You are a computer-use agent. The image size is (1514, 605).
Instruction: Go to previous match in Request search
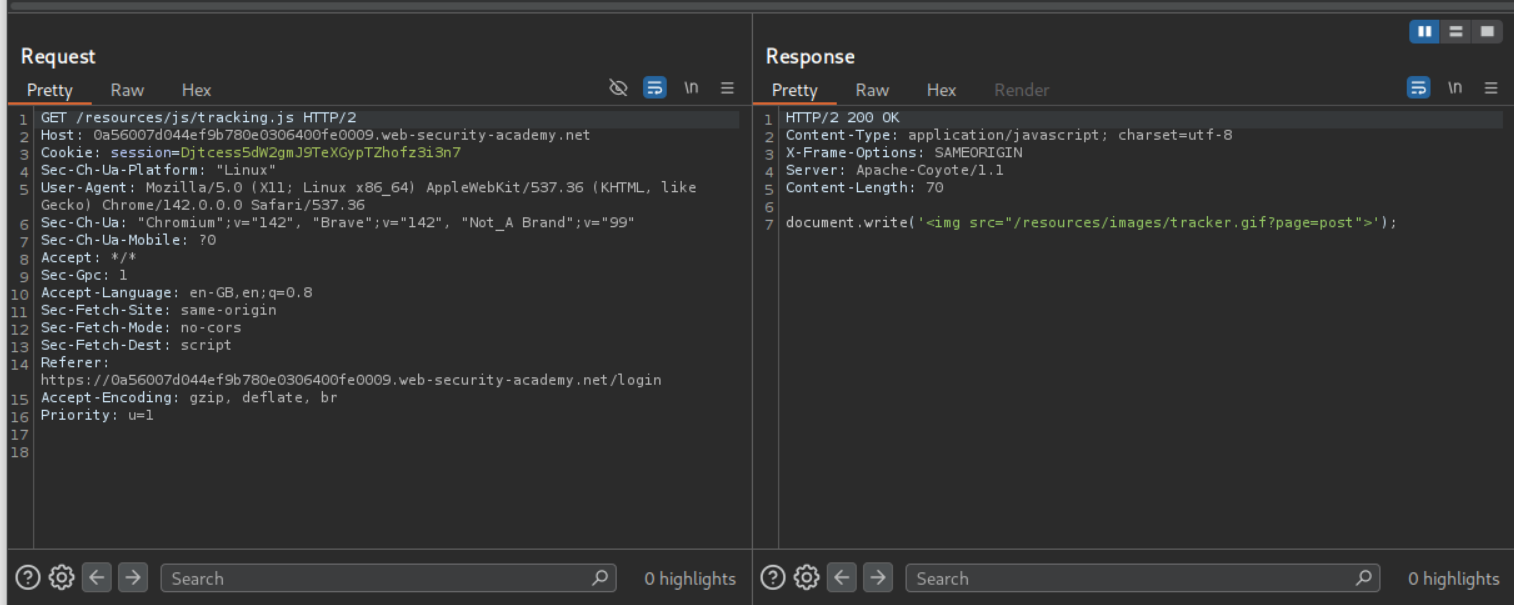96,578
